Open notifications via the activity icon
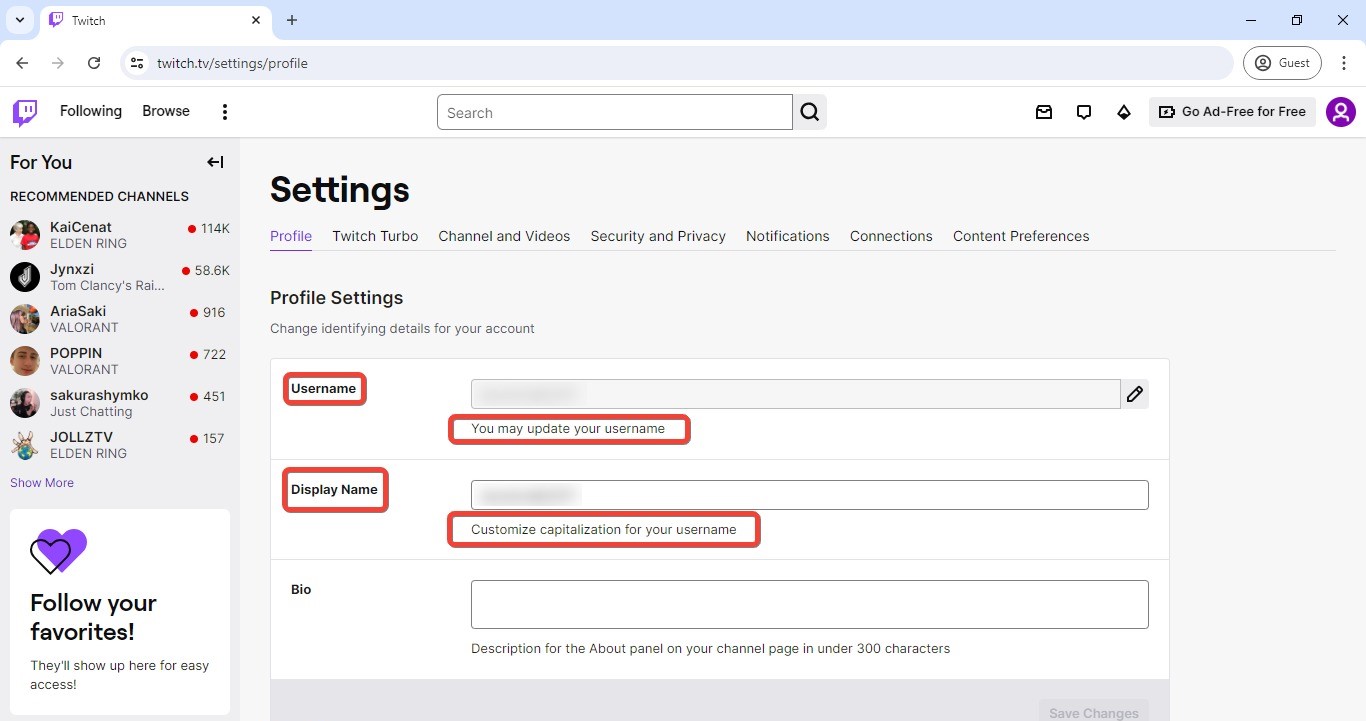Image resolution: width=1366 pixels, height=721 pixels. pos(1084,112)
